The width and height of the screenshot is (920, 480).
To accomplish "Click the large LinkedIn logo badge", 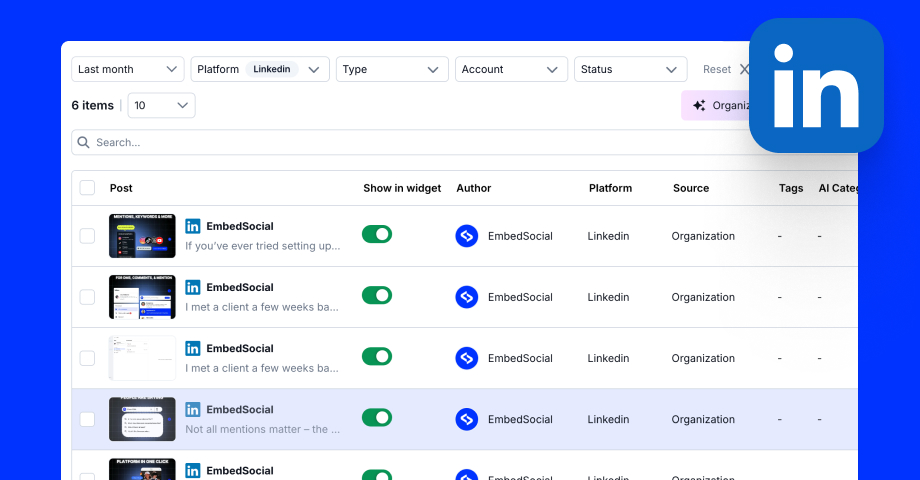I will pos(816,86).
